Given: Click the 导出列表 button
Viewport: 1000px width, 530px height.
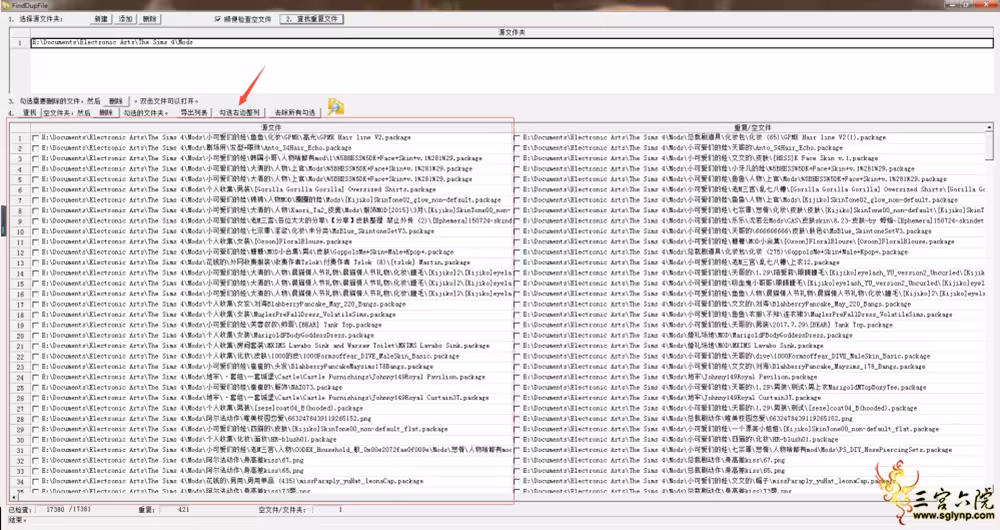Looking at the screenshot, I should [x=193, y=113].
